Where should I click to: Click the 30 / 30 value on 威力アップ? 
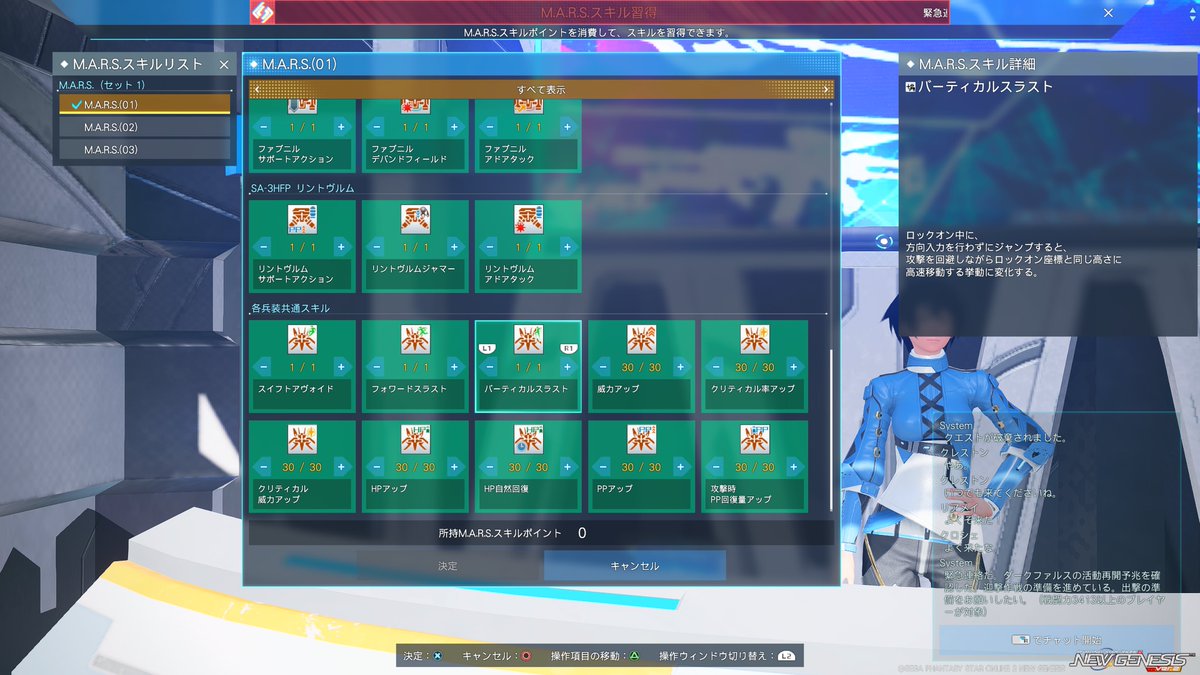pyautogui.click(x=641, y=367)
